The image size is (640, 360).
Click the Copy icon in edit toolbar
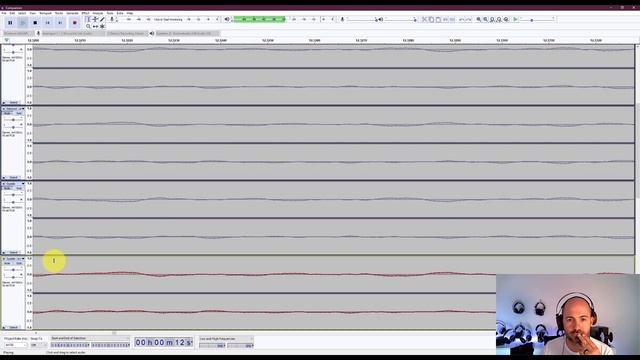[431, 19]
